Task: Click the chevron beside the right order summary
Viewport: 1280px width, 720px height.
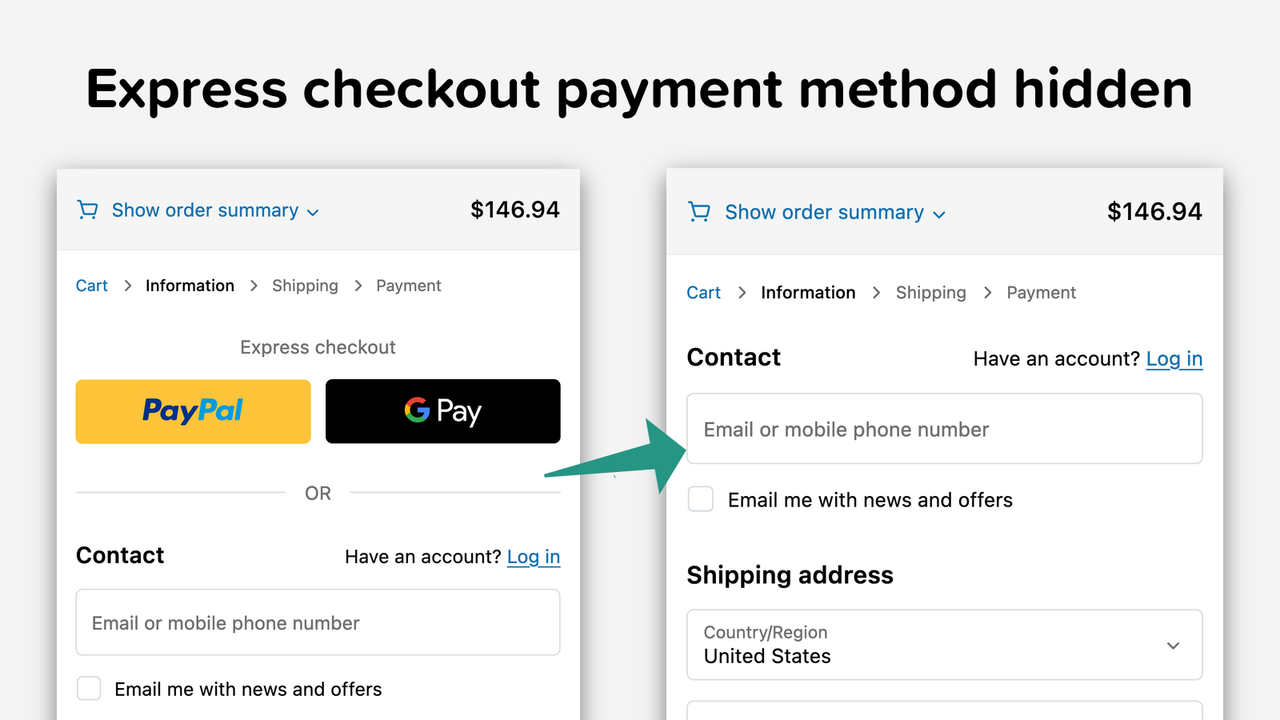Action: point(938,214)
